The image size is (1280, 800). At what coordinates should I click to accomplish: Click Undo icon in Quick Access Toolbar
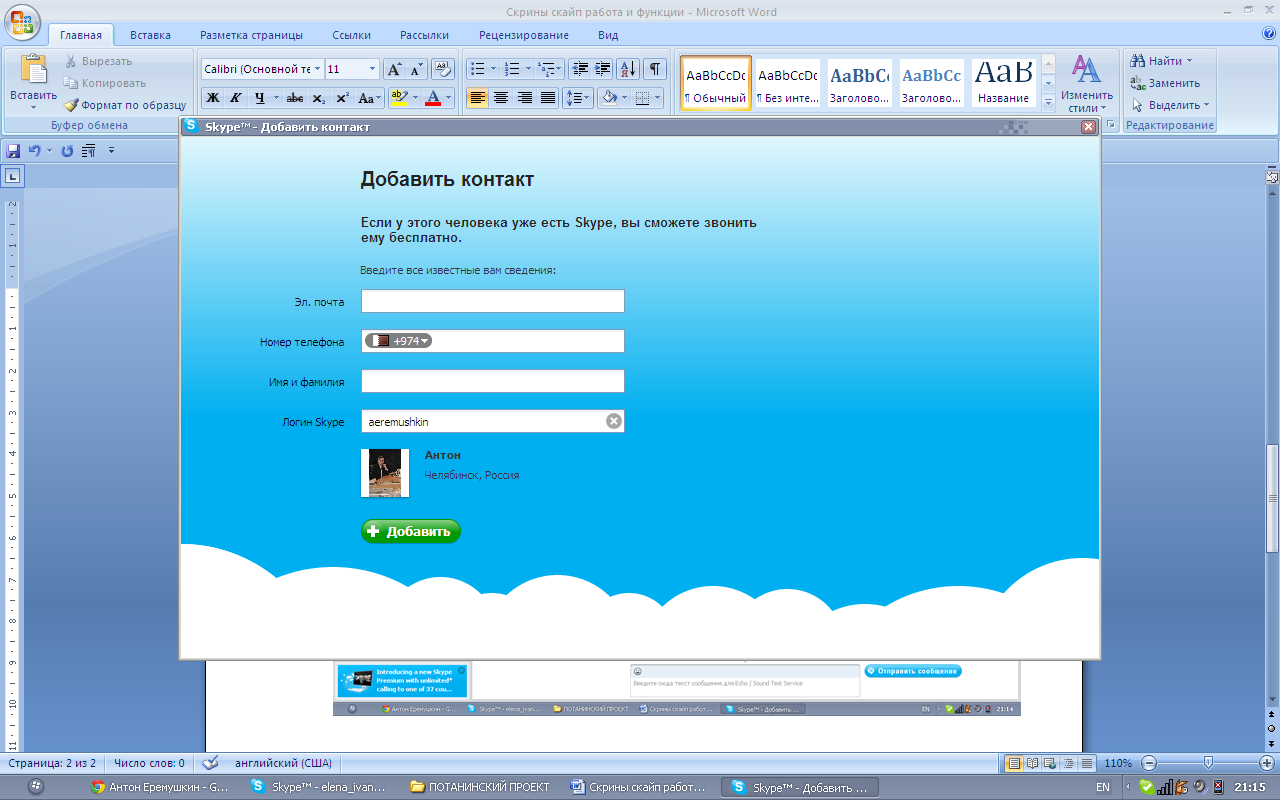coord(35,151)
